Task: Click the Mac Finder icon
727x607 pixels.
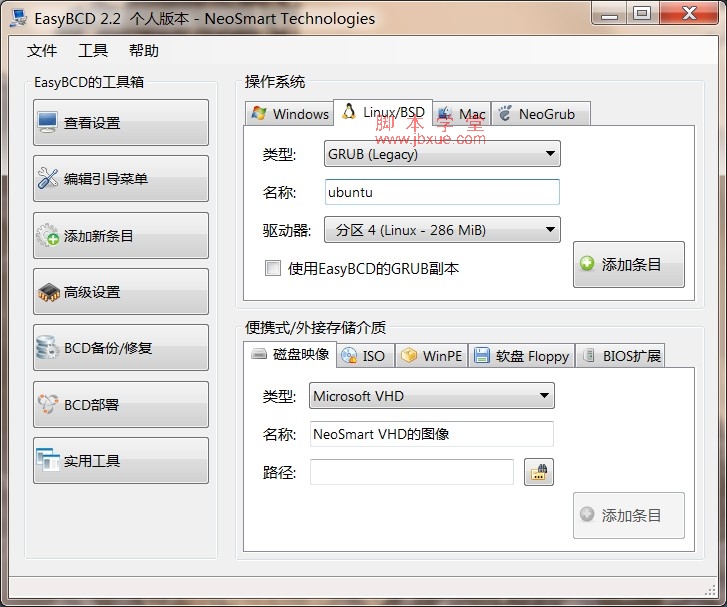Action: pos(445,113)
